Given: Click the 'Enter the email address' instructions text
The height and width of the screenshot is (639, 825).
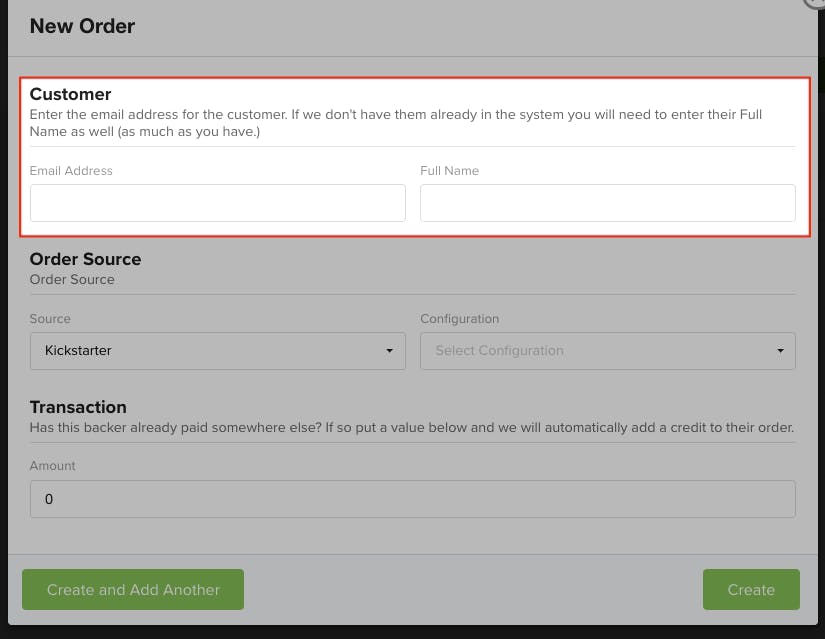Looking at the screenshot, I should (396, 123).
